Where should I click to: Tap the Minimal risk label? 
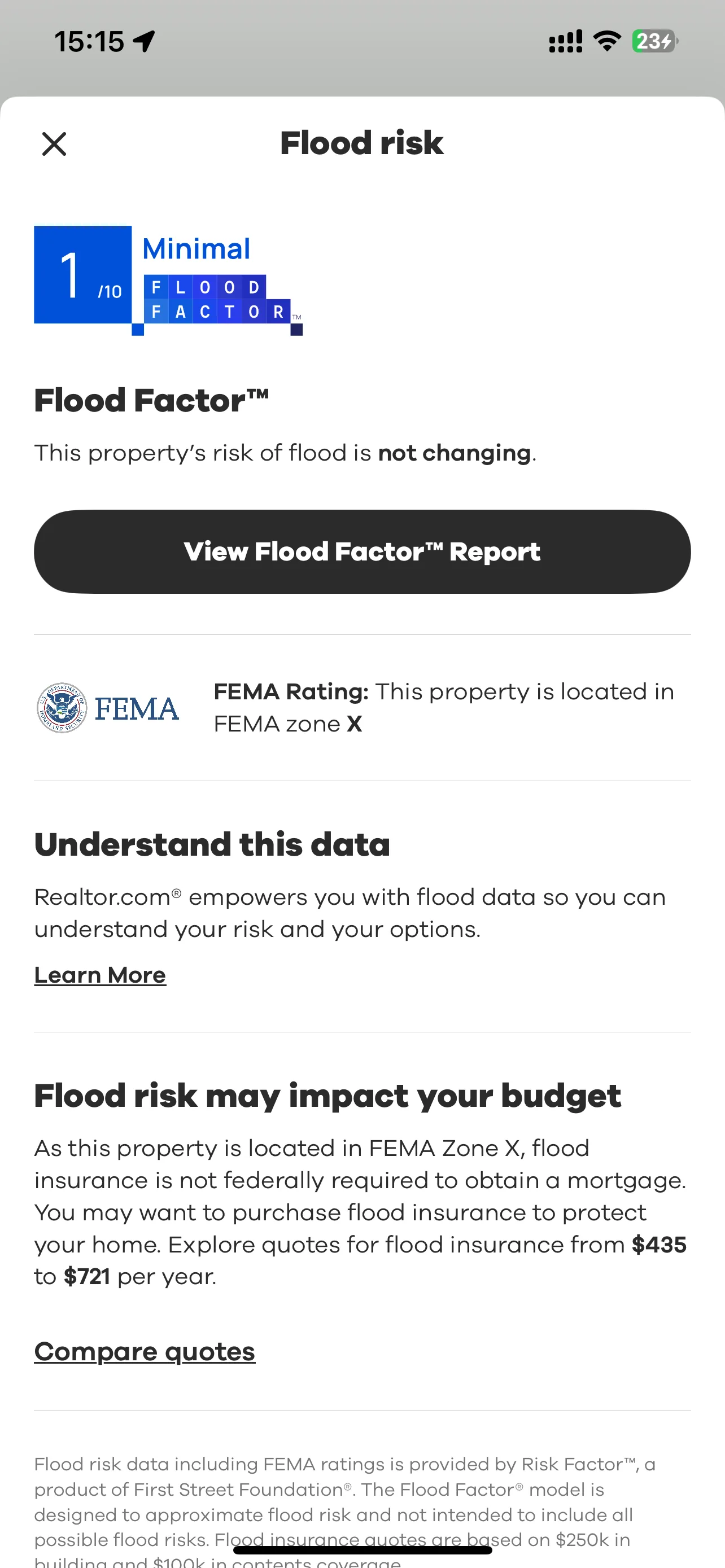[196, 249]
